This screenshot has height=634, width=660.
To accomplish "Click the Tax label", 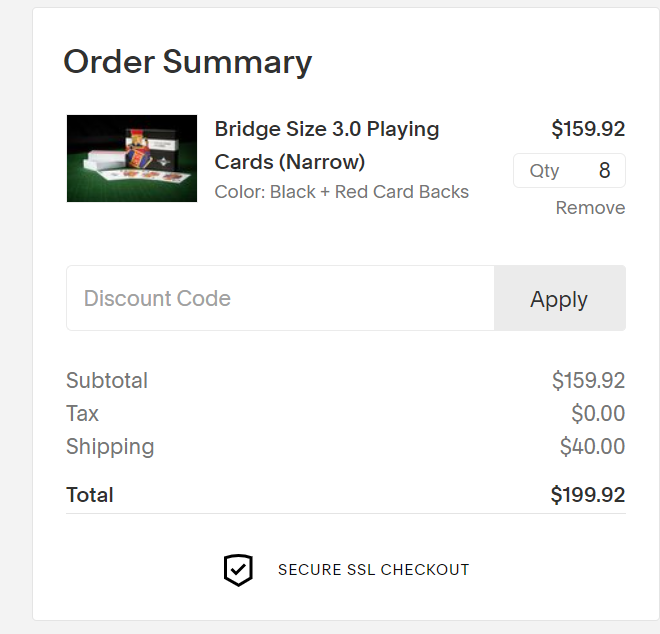I will pos(82,414).
